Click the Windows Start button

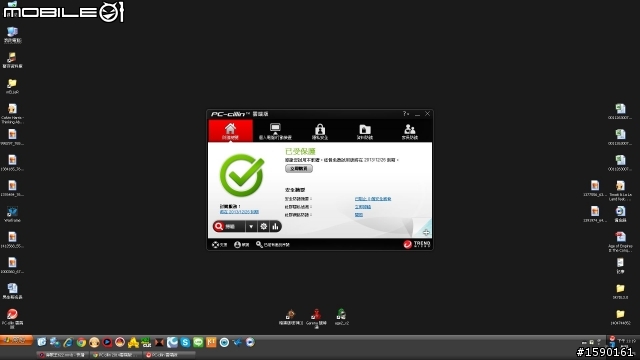(x=16, y=340)
